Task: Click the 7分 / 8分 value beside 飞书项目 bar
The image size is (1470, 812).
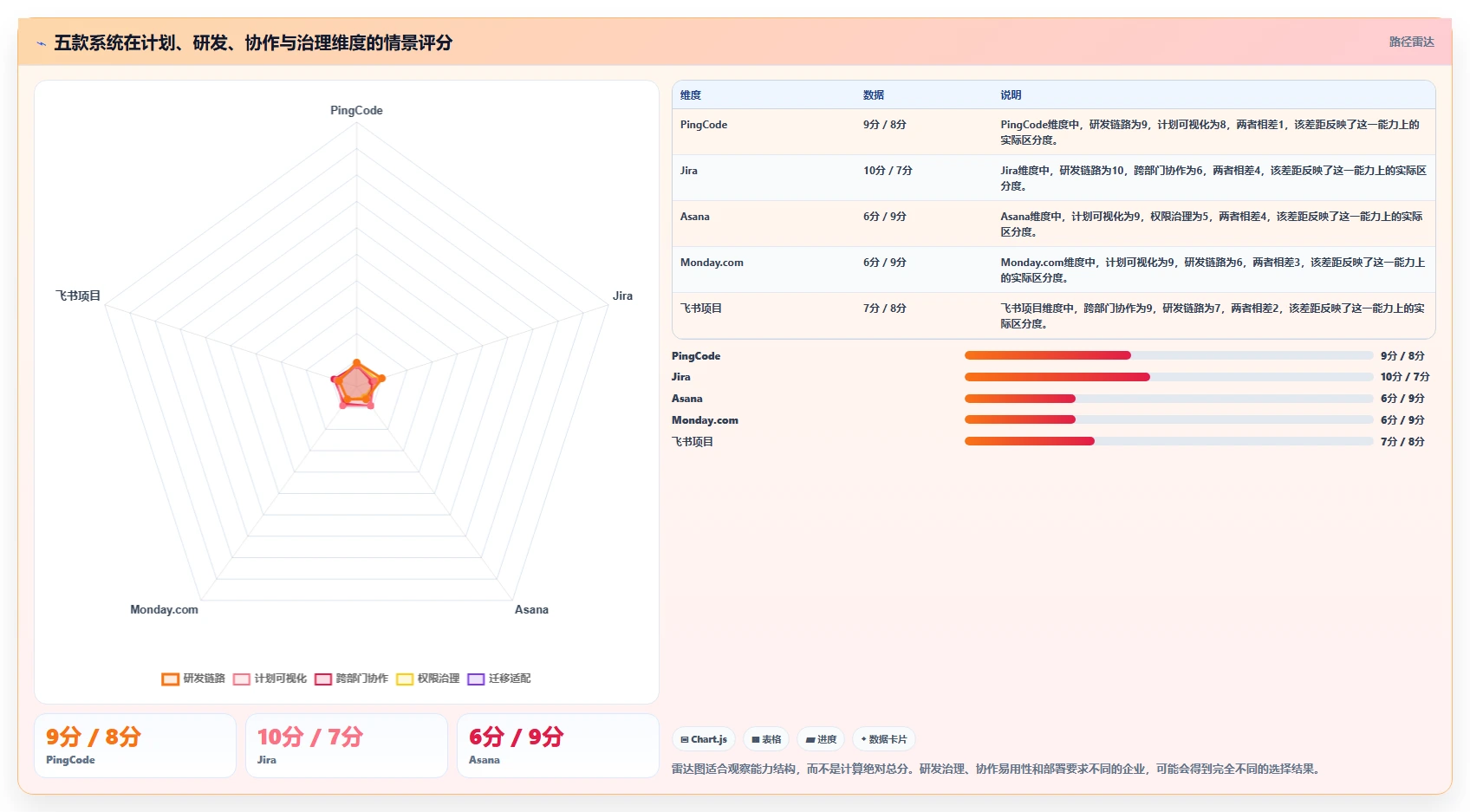Action: click(1402, 441)
